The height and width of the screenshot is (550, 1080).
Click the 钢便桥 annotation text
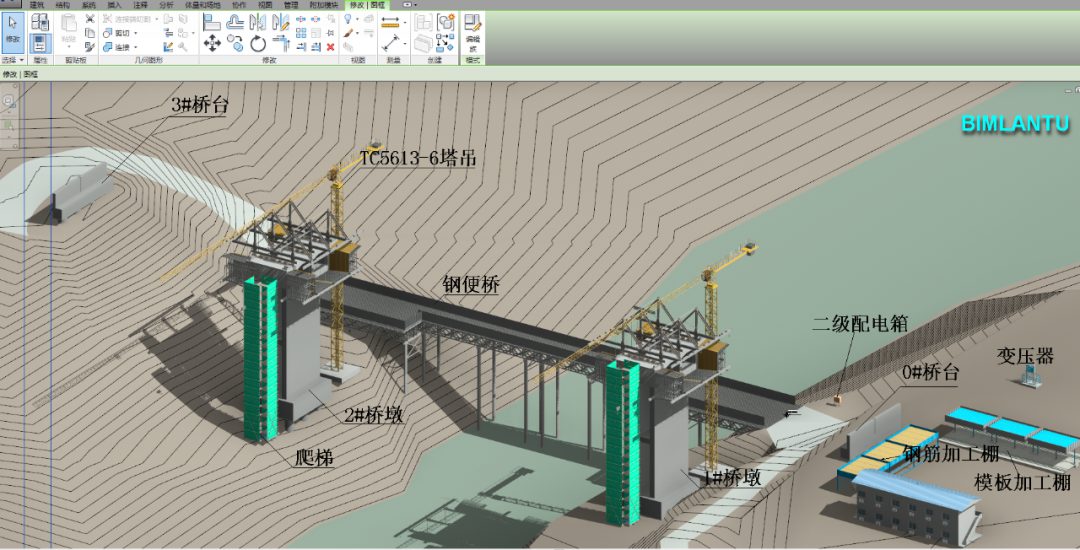471,284
